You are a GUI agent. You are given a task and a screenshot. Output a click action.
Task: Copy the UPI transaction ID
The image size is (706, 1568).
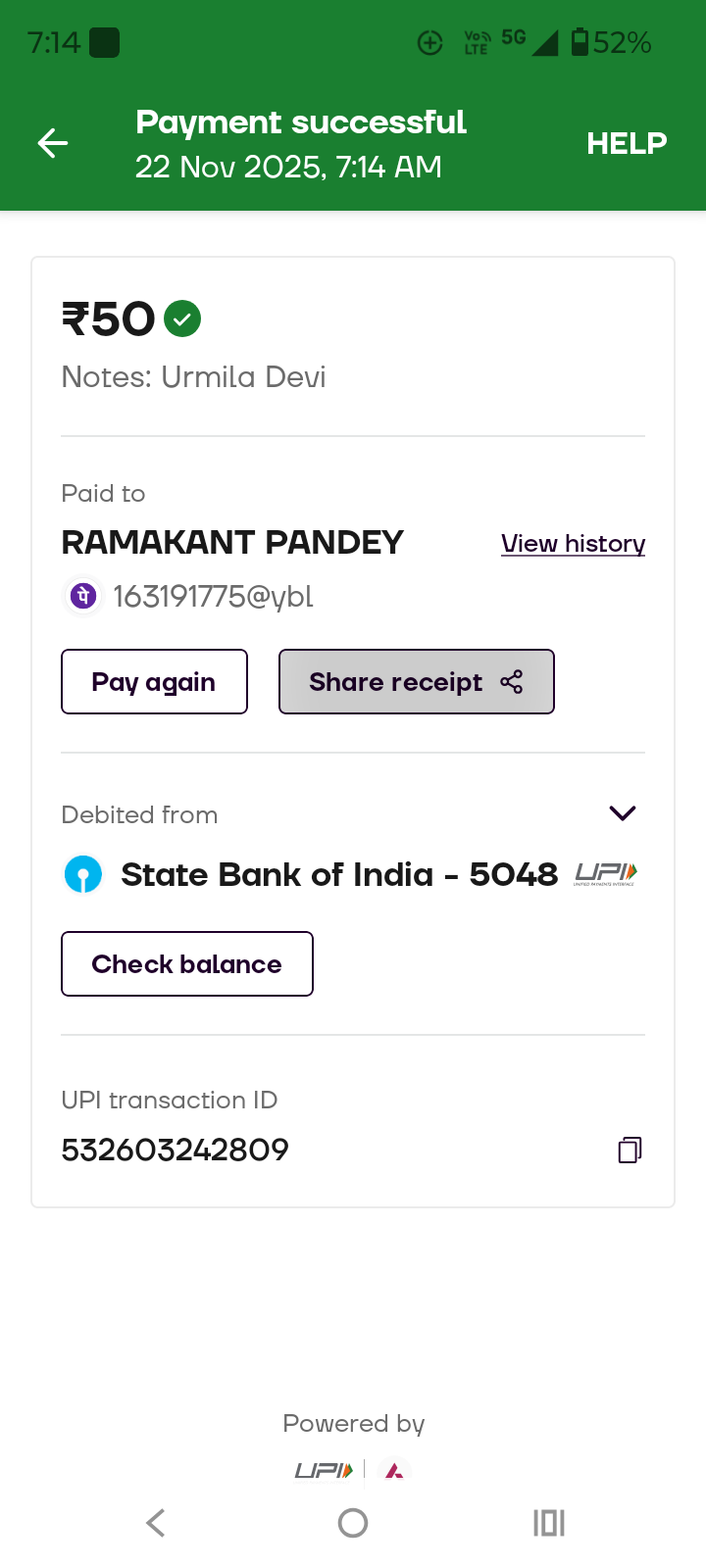(630, 1150)
